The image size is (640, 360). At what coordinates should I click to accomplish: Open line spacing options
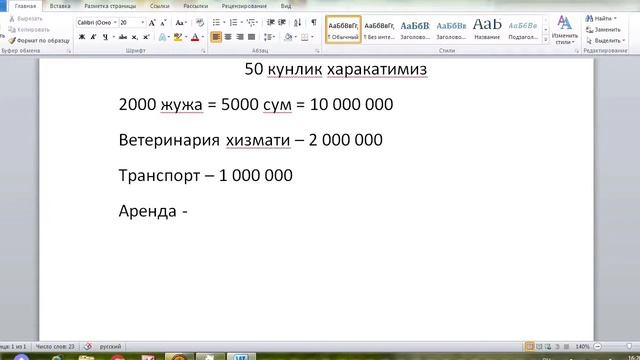point(268,37)
